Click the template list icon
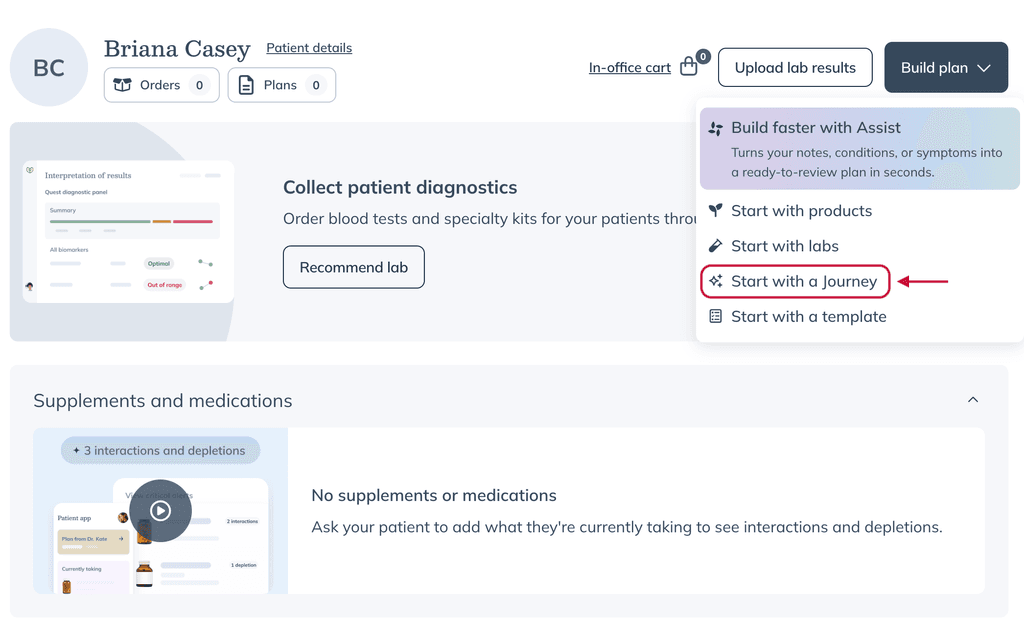 coord(716,316)
